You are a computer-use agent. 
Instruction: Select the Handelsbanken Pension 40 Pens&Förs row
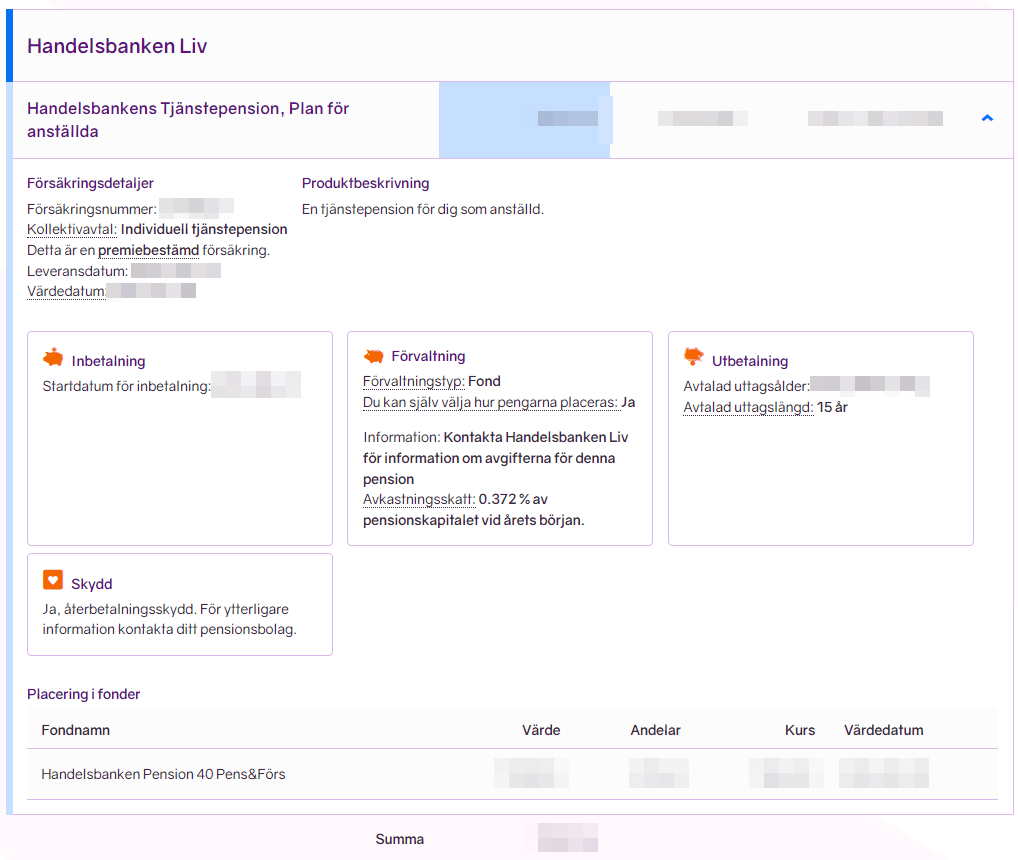click(x=163, y=774)
